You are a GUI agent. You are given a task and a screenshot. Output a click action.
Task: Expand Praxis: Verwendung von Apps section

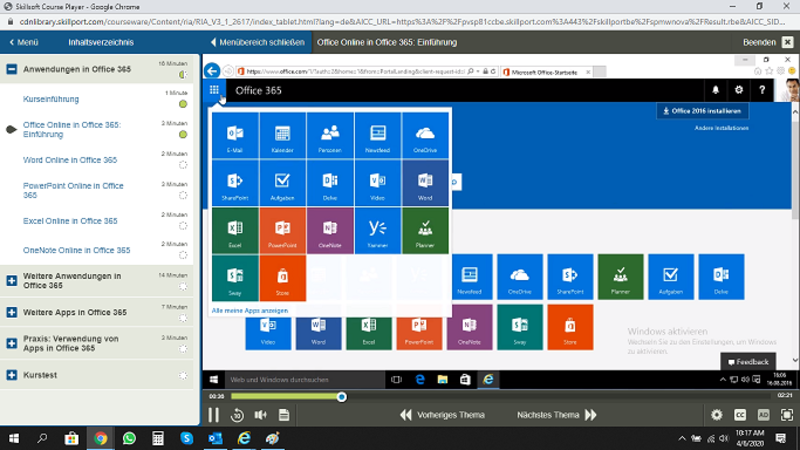(11, 343)
